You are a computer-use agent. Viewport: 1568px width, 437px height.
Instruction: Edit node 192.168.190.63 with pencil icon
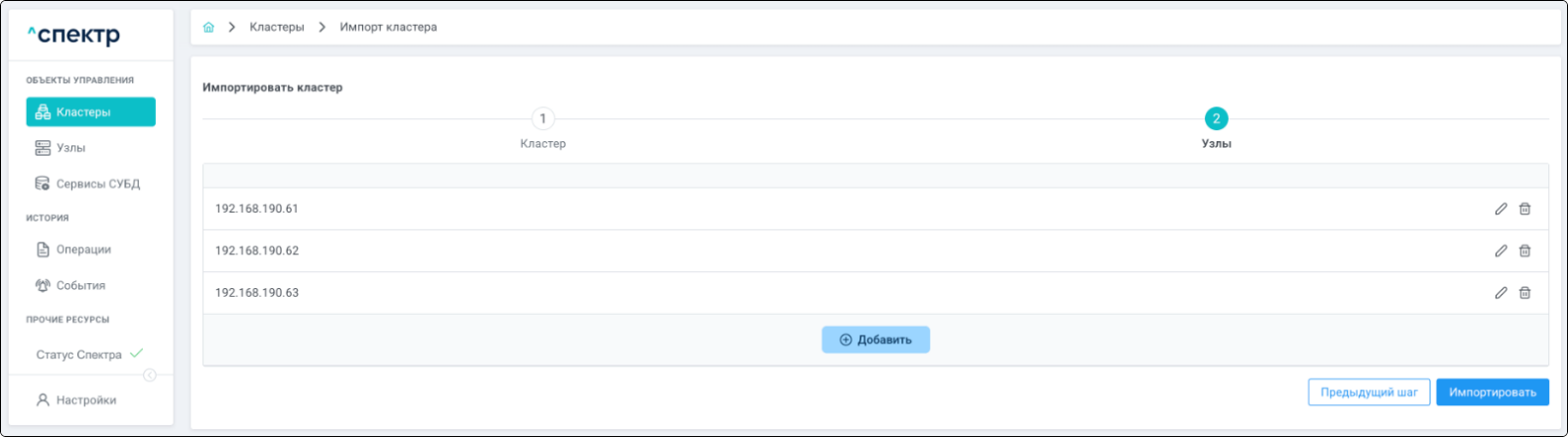(1501, 293)
